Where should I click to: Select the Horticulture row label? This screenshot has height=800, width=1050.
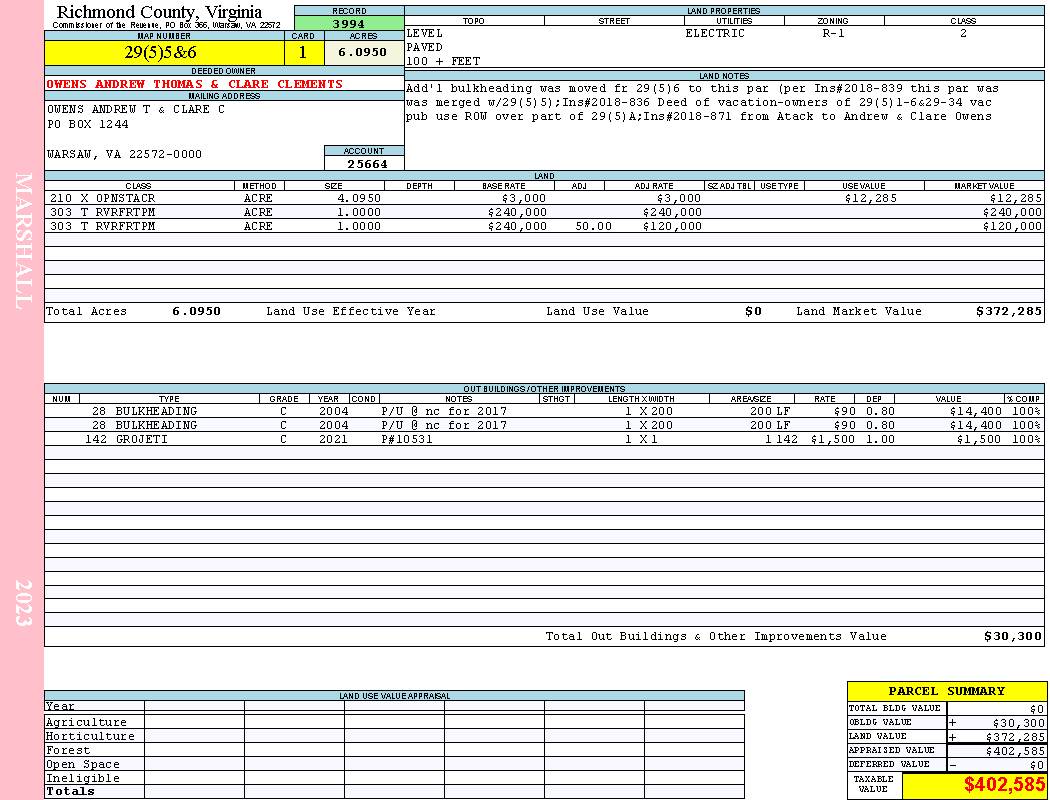90,737
